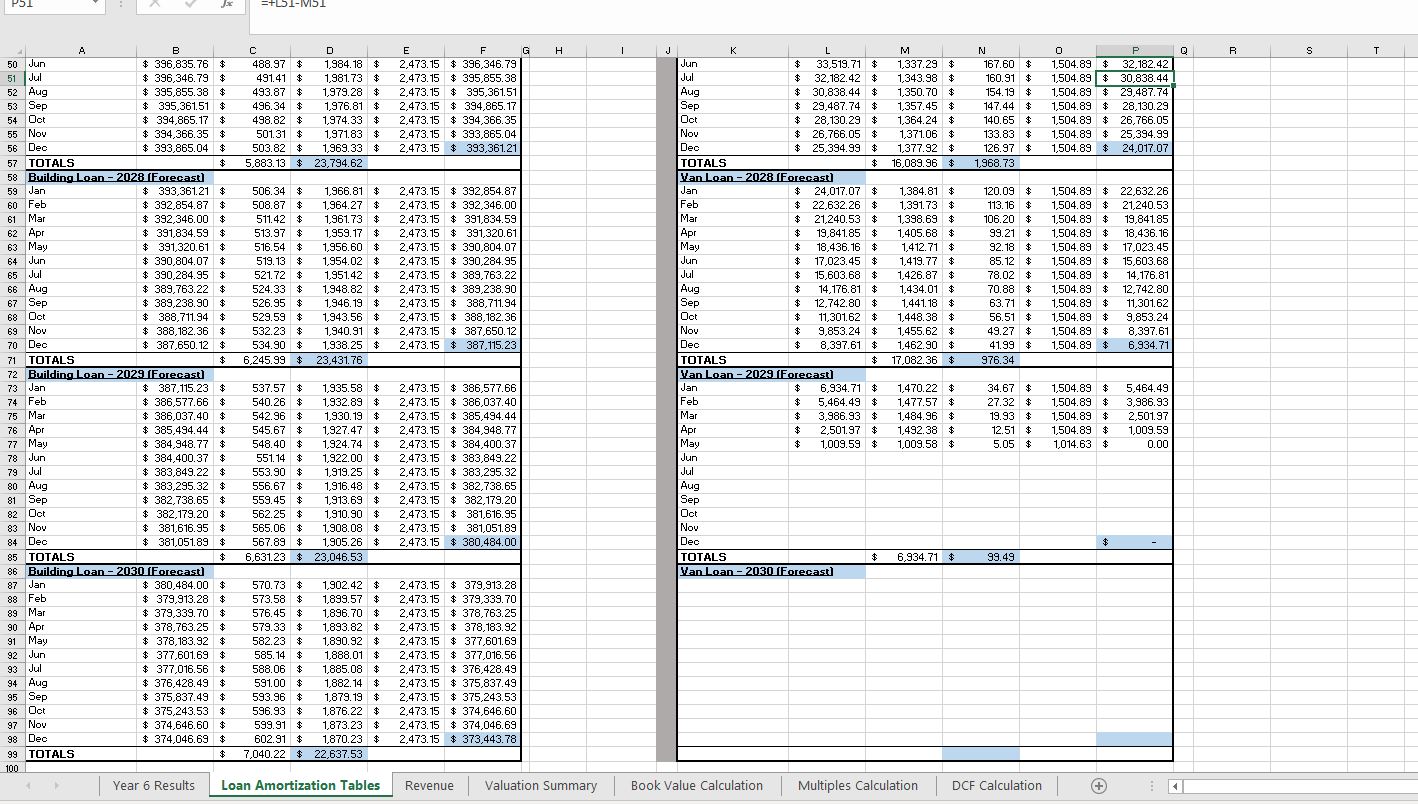
Task: Select column K header
Action: [x=732, y=50]
